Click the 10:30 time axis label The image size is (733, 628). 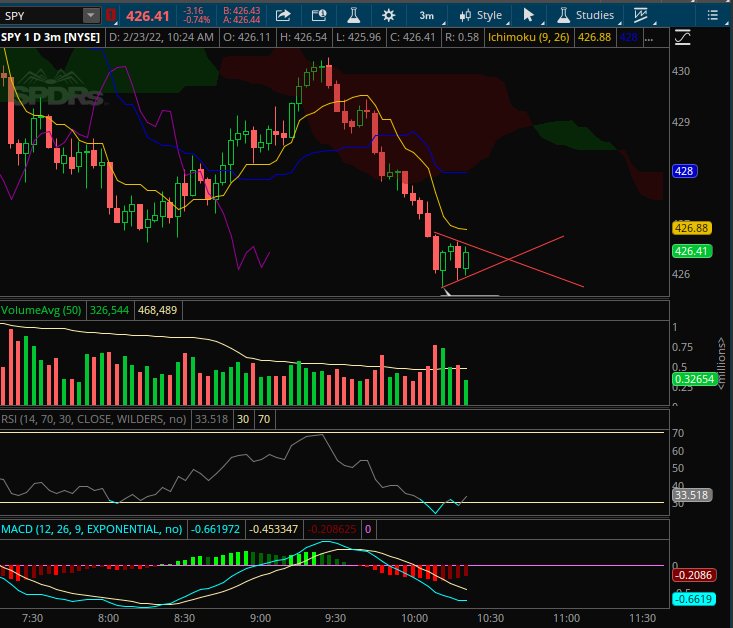490,618
